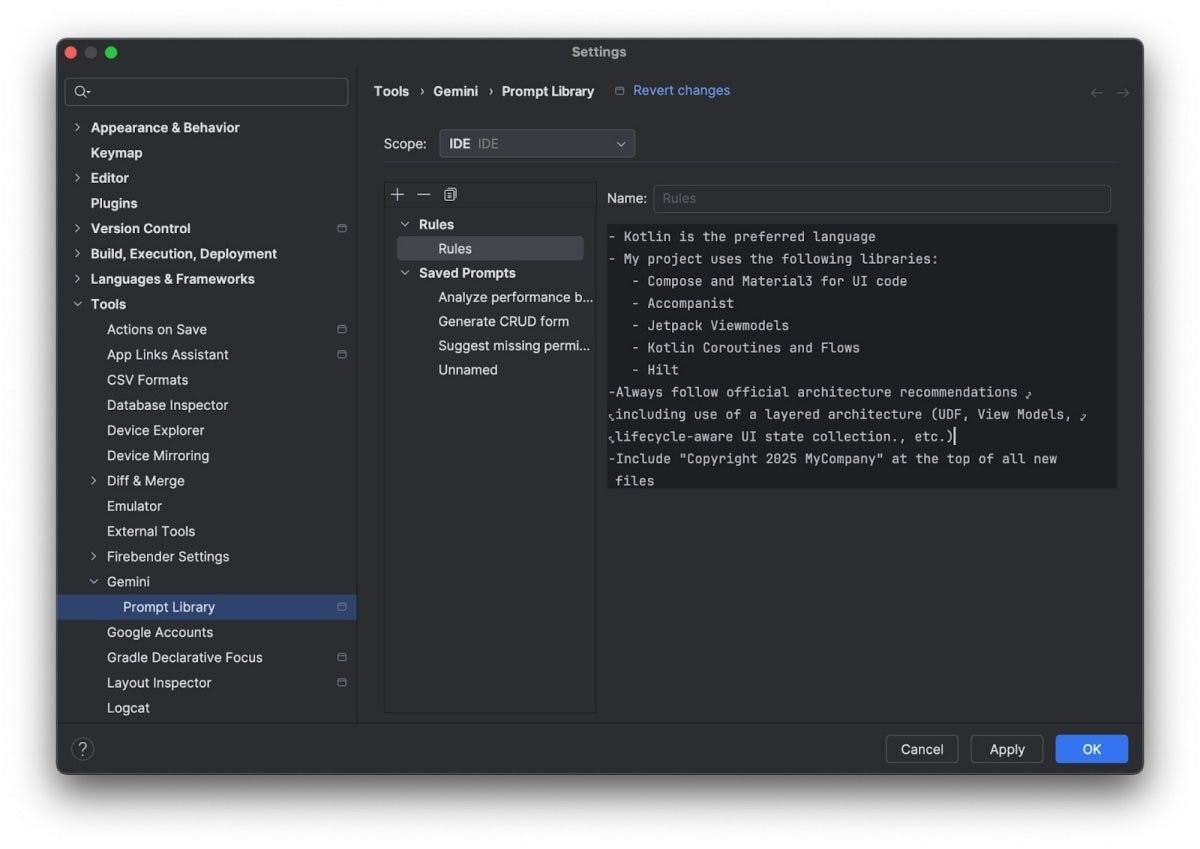
Task: Select the Generate CRUD form prompt
Action: (x=503, y=321)
